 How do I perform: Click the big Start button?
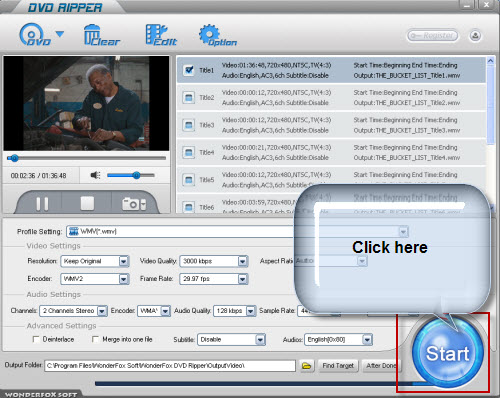[448, 353]
